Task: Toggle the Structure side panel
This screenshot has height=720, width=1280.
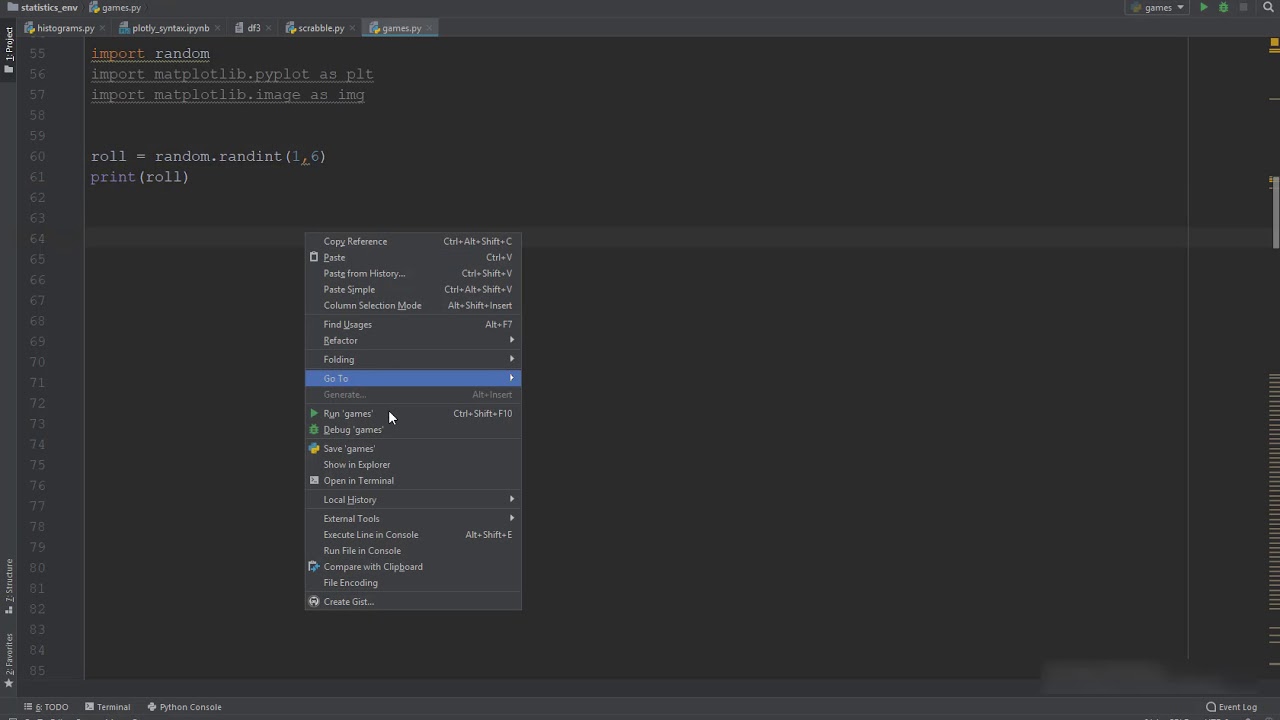Action: coord(9,587)
